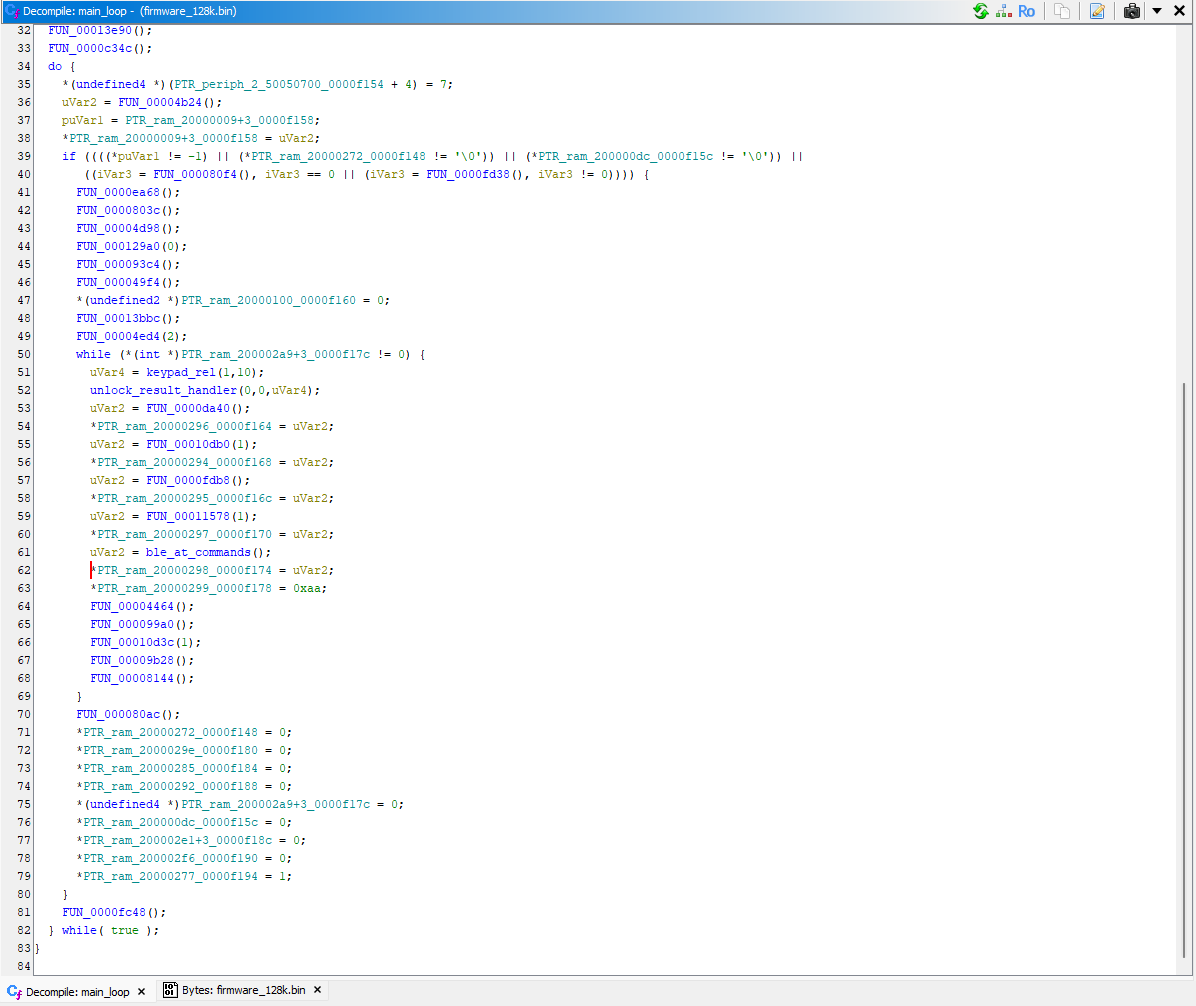Click the Copy icon in the decompiler toolbar
Screen dimensions: 1196x1006
(x=1062, y=11)
